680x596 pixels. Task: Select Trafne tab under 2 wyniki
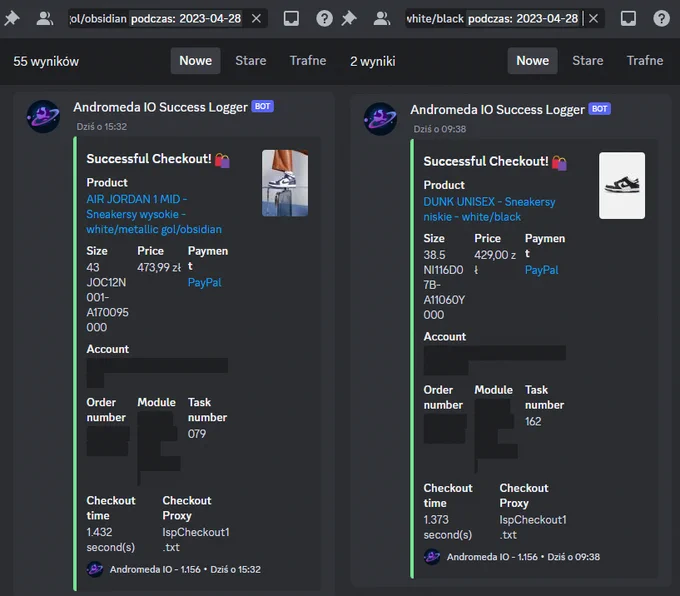(645, 61)
